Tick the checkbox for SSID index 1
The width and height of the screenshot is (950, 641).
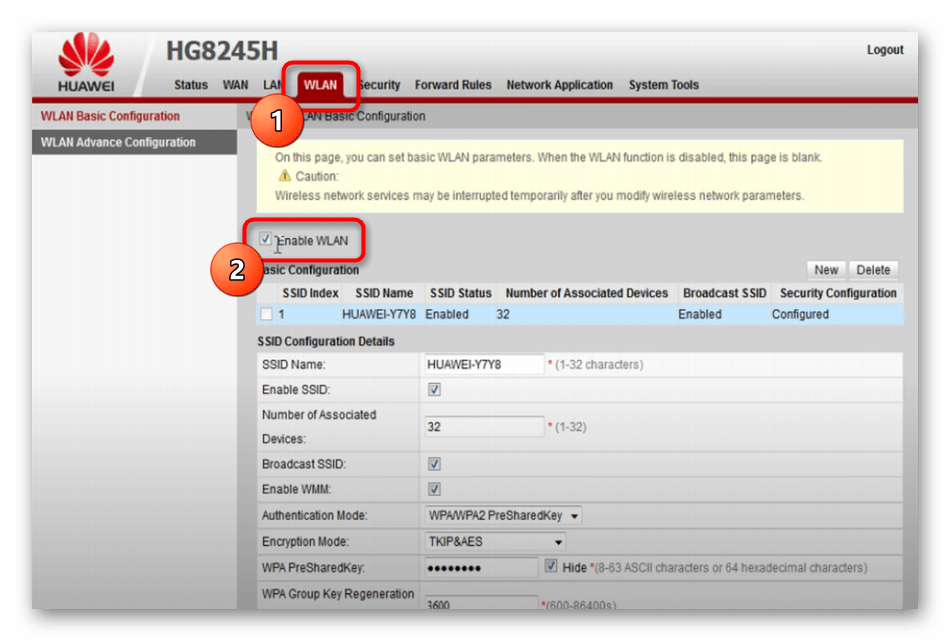tap(266, 314)
